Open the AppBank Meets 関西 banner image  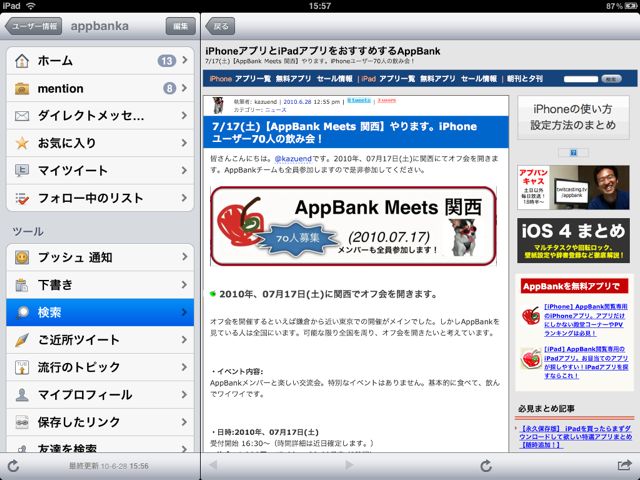coord(353,226)
